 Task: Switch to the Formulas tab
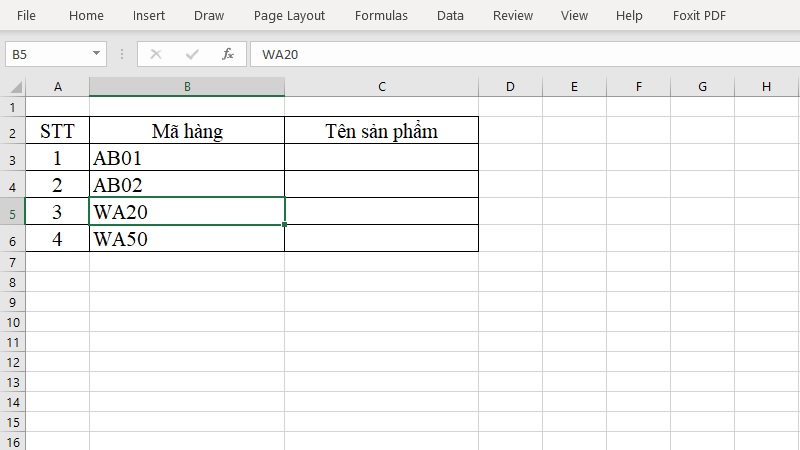point(381,16)
